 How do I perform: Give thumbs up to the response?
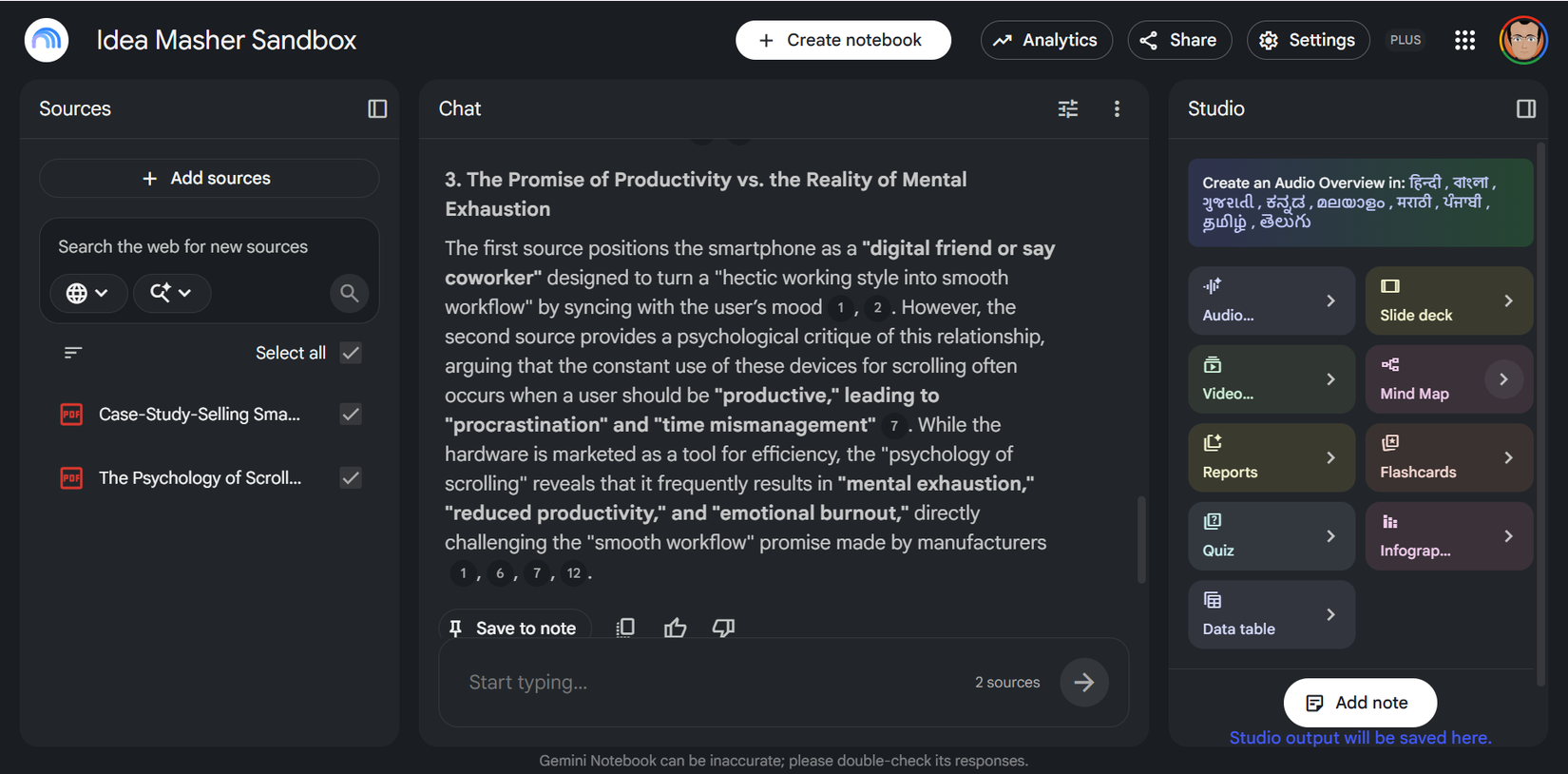(x=675, y=628)
